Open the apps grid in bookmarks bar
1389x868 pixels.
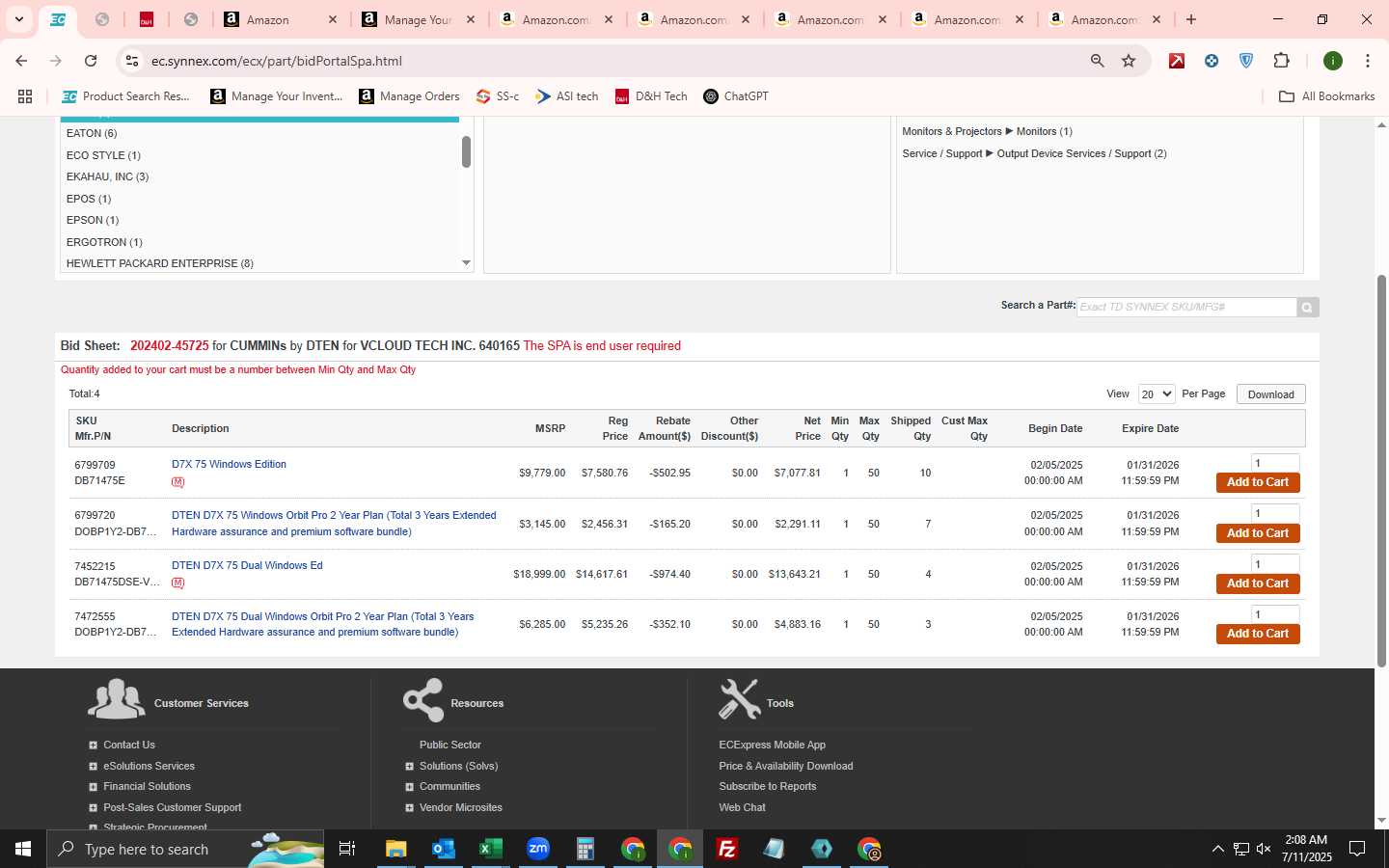point(25,96)
